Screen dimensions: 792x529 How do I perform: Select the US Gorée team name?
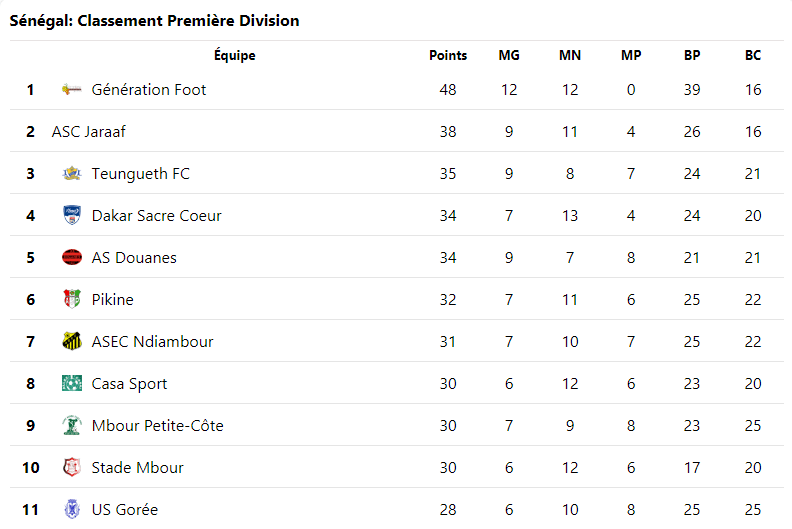click(x=125, y=510)
